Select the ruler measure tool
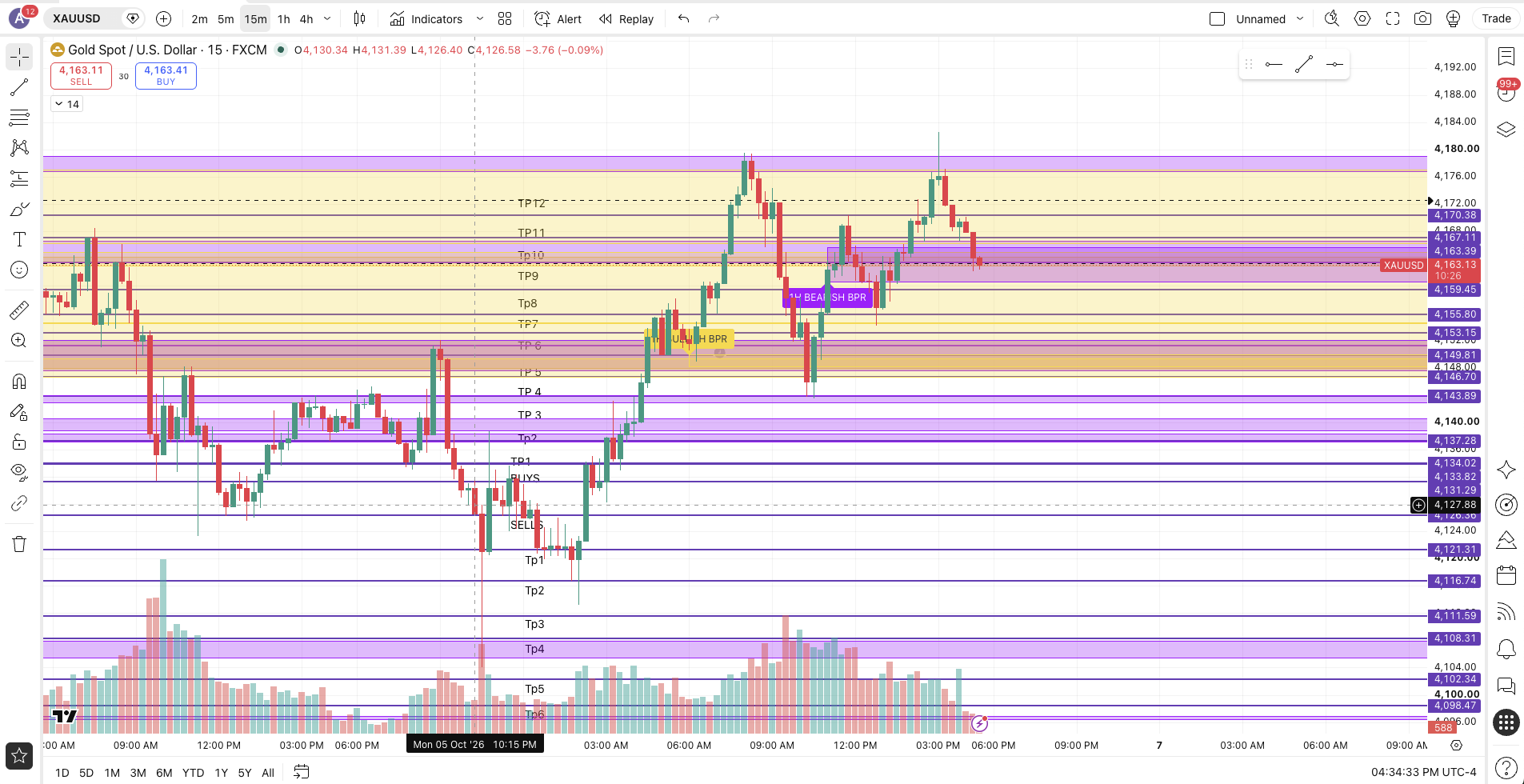 coord(19,310)
